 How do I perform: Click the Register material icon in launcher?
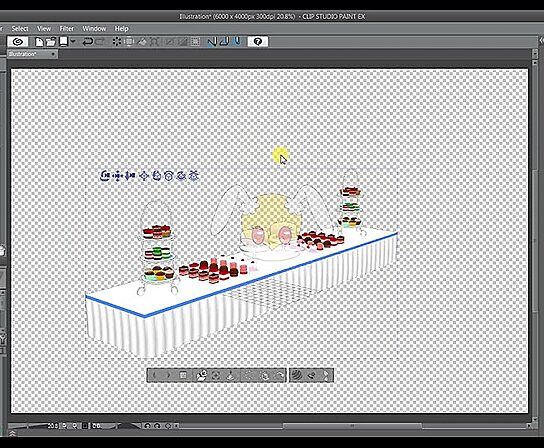click(311, 375)
